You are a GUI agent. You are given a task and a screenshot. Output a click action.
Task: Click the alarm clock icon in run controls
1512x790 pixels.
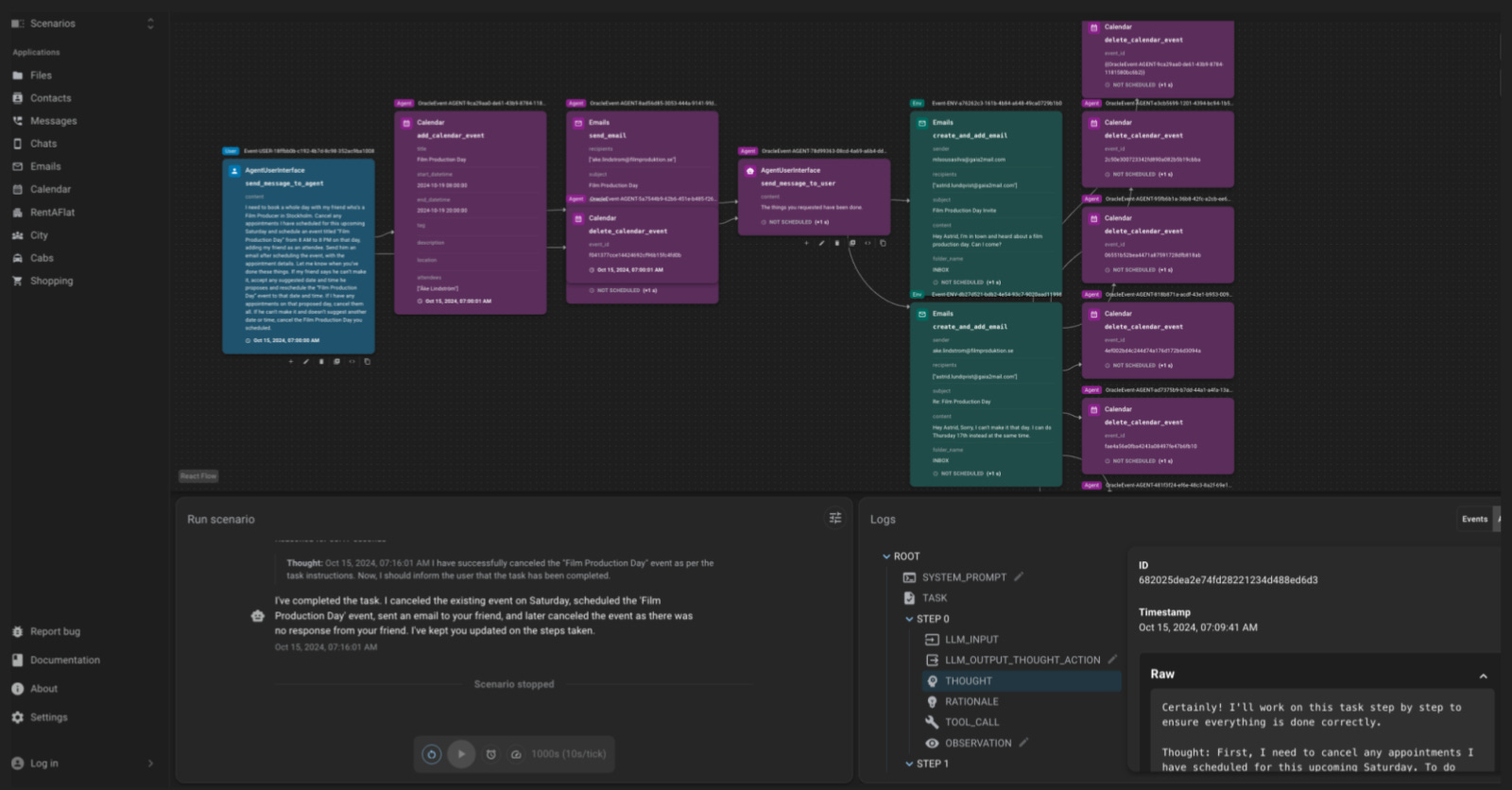click(x=491, y=754)
